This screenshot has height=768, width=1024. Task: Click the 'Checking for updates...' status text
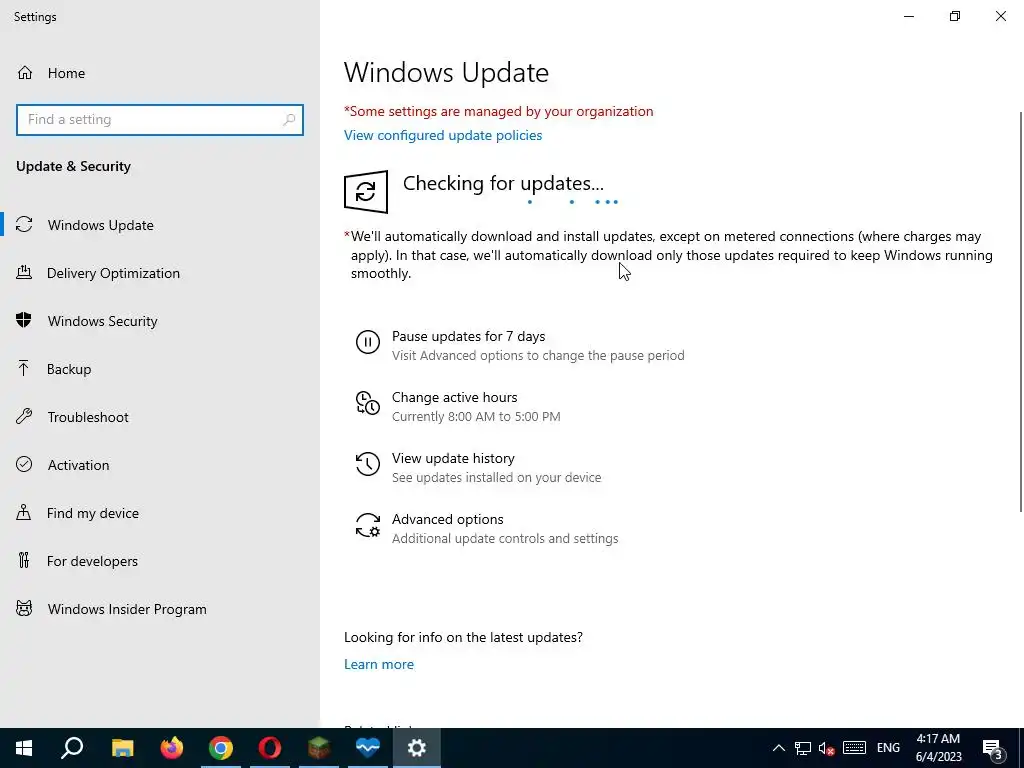(503, 184)
